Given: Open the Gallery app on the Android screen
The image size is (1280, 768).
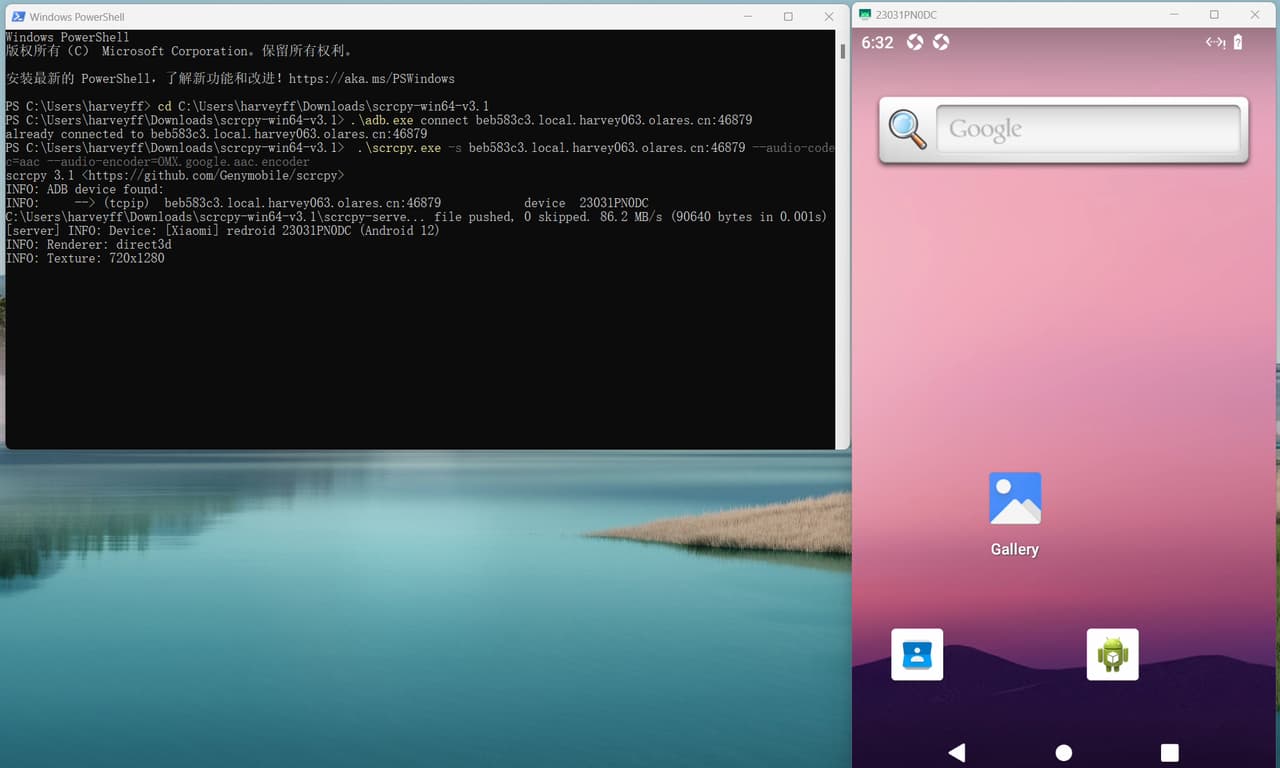Looking at the screenshot, I should click(1015, 498).
